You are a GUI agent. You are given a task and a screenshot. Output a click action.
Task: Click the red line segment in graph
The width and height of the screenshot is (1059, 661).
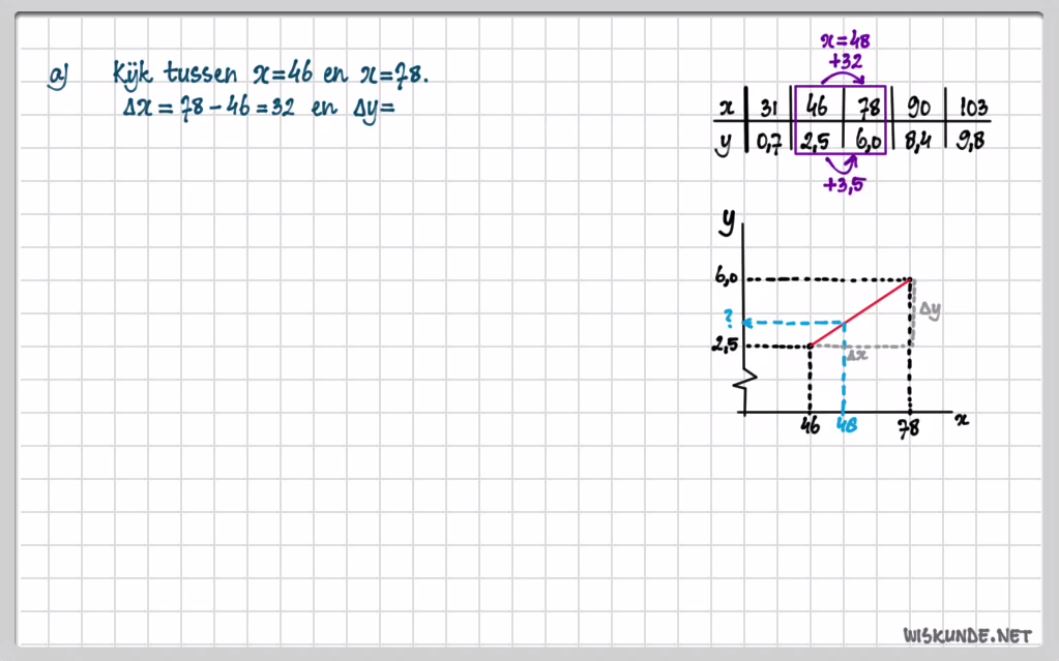[x=861, y=312]
